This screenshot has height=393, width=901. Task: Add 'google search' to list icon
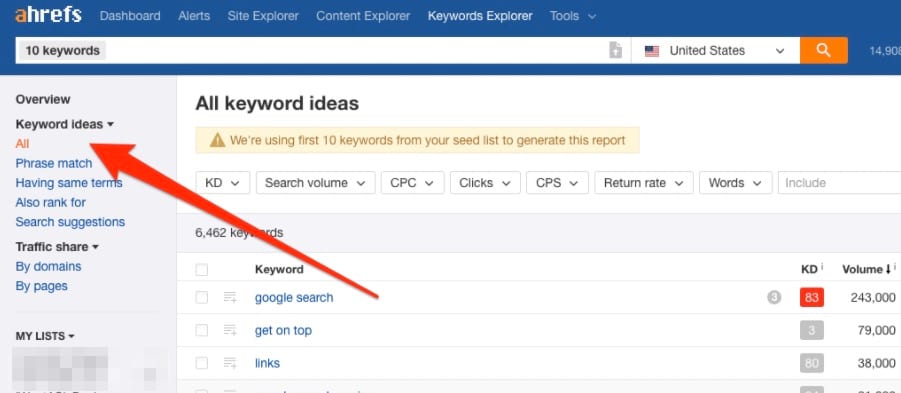point(230,298)
